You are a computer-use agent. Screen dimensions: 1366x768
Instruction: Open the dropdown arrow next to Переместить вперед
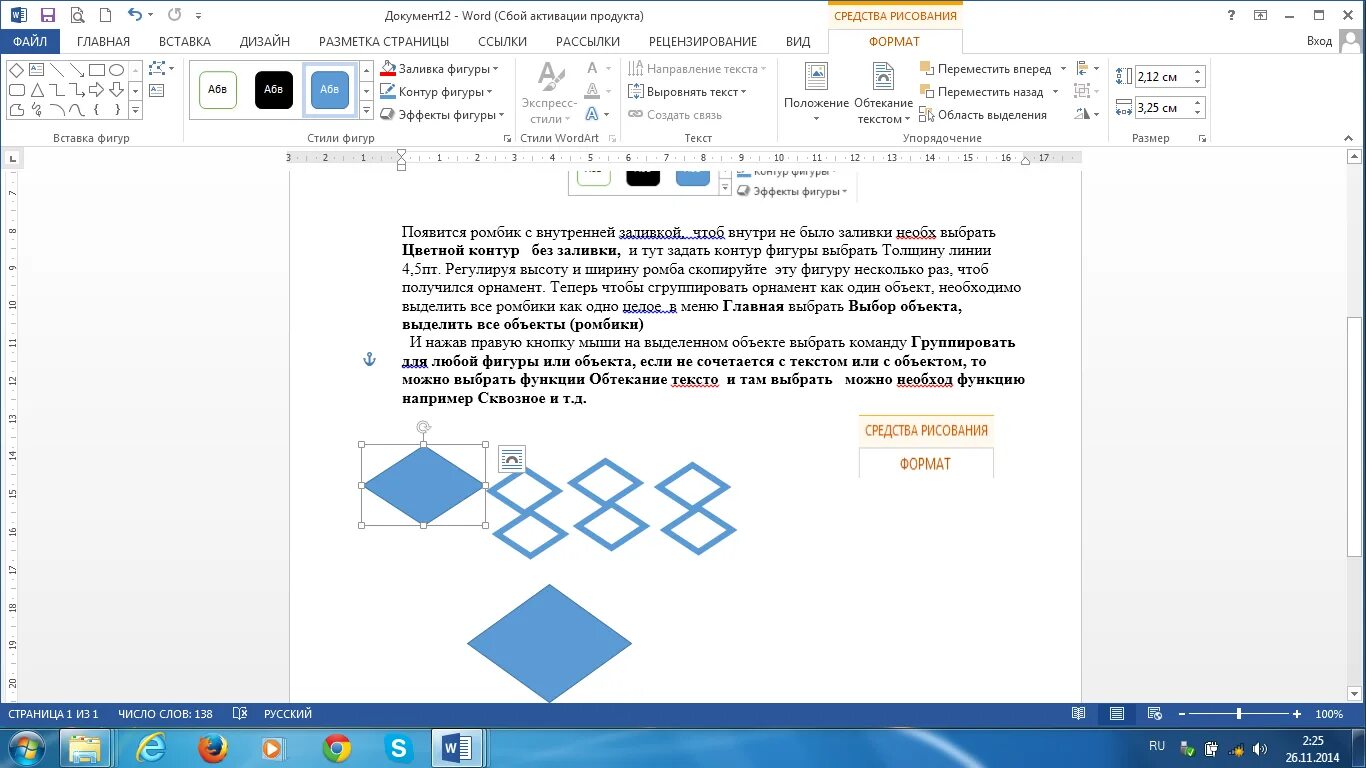1063,69
